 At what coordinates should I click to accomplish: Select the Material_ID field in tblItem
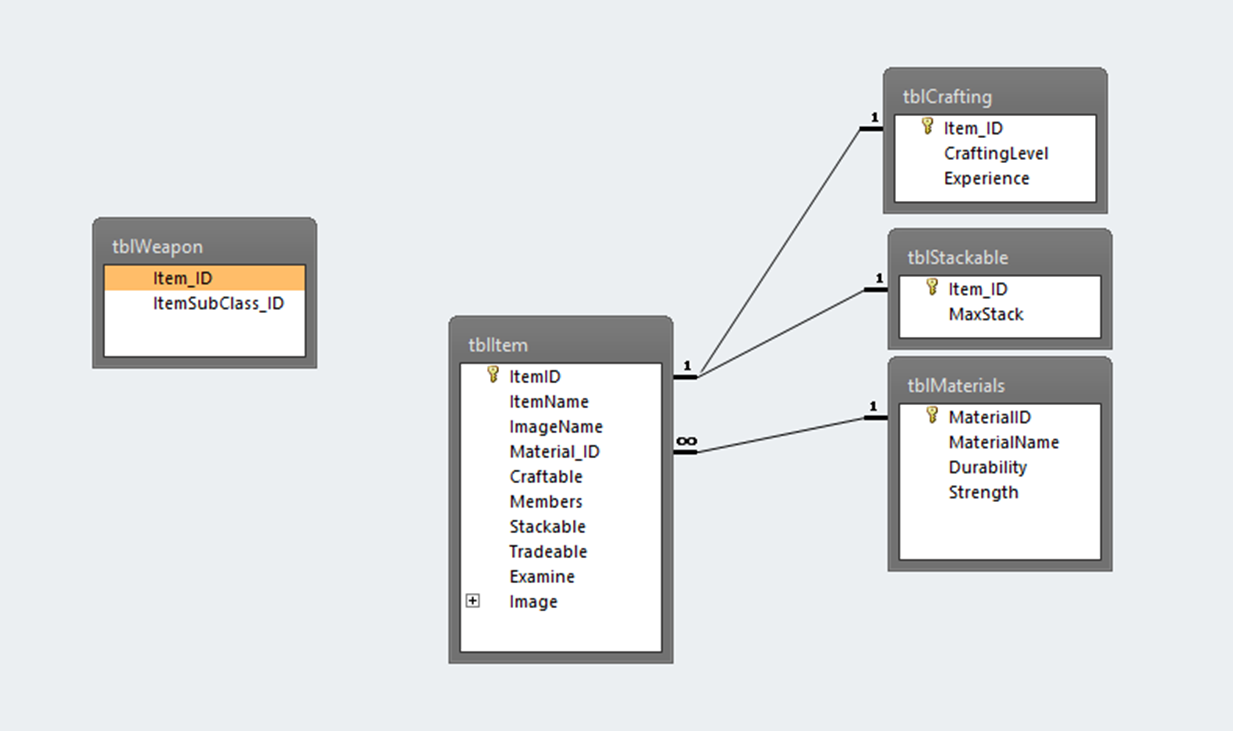pyautogui.click(x=554, y=452)
